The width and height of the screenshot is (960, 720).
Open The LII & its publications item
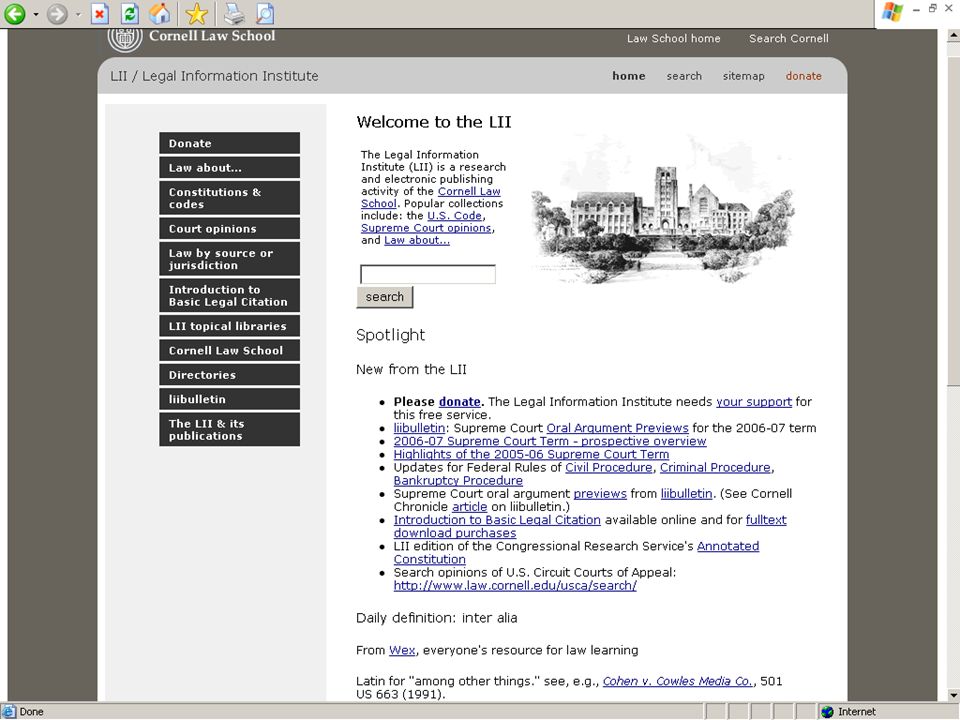pos(230,429)
